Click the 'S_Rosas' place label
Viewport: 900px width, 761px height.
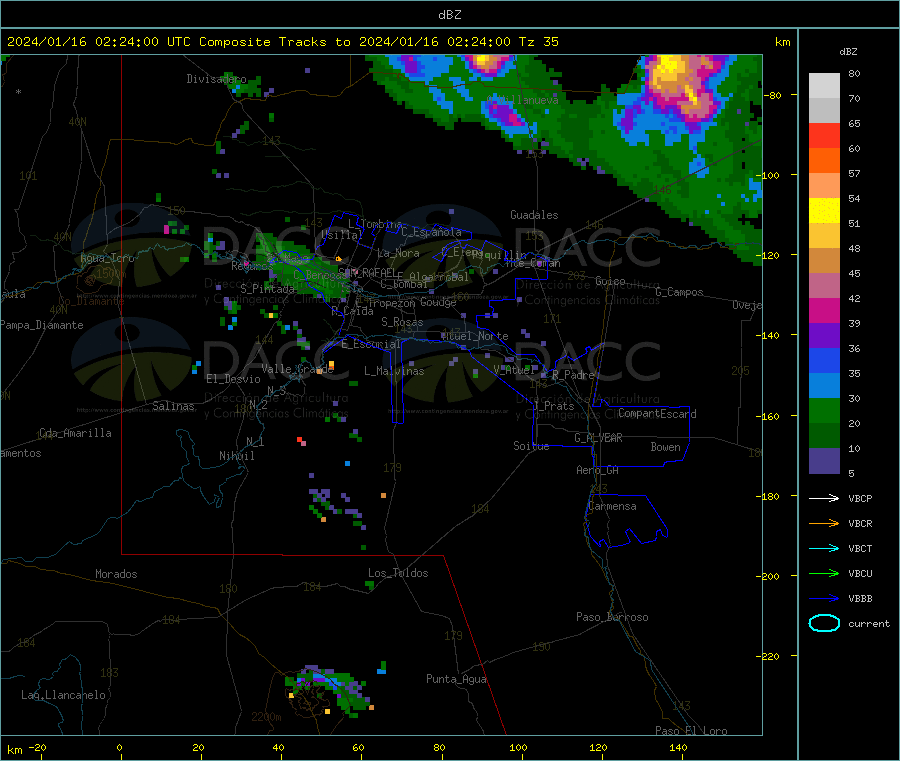(402, 322)
